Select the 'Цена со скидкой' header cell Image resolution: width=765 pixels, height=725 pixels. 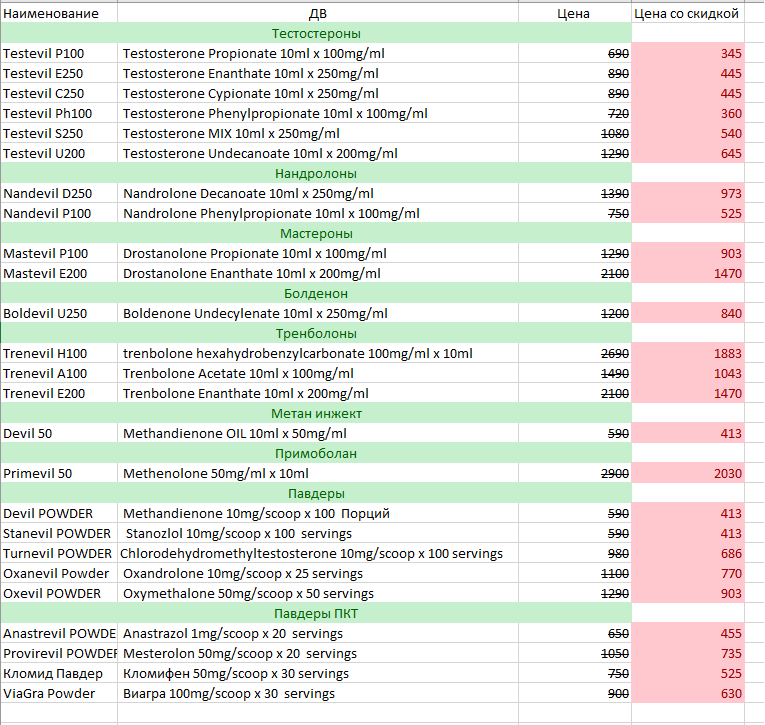coord(686,13)
